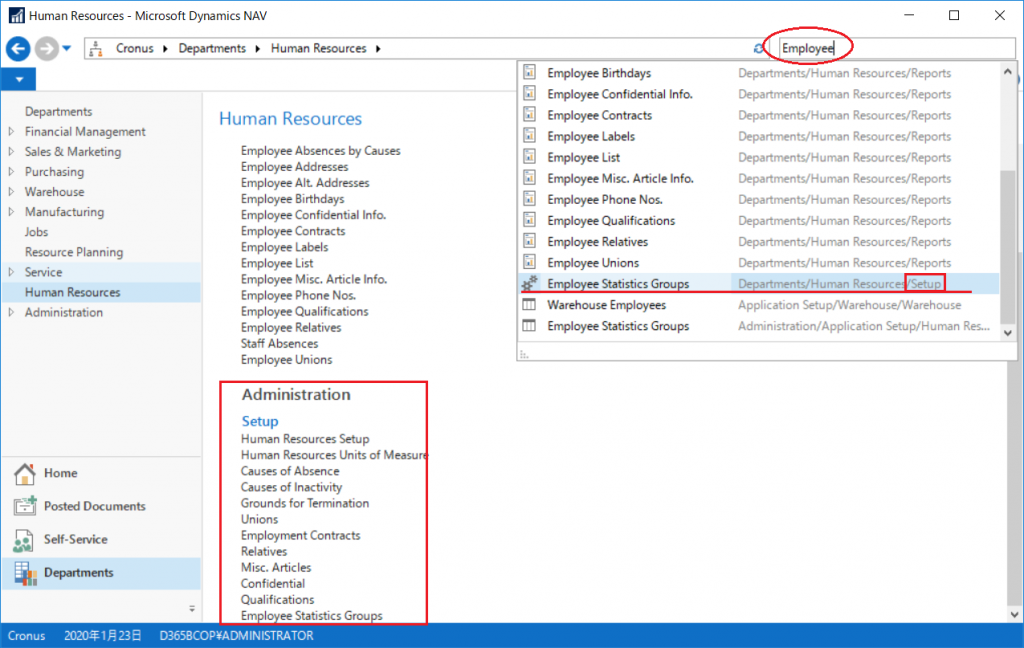Click gear icon beside Employee Statistics Groups result

(x=530, y=284)
